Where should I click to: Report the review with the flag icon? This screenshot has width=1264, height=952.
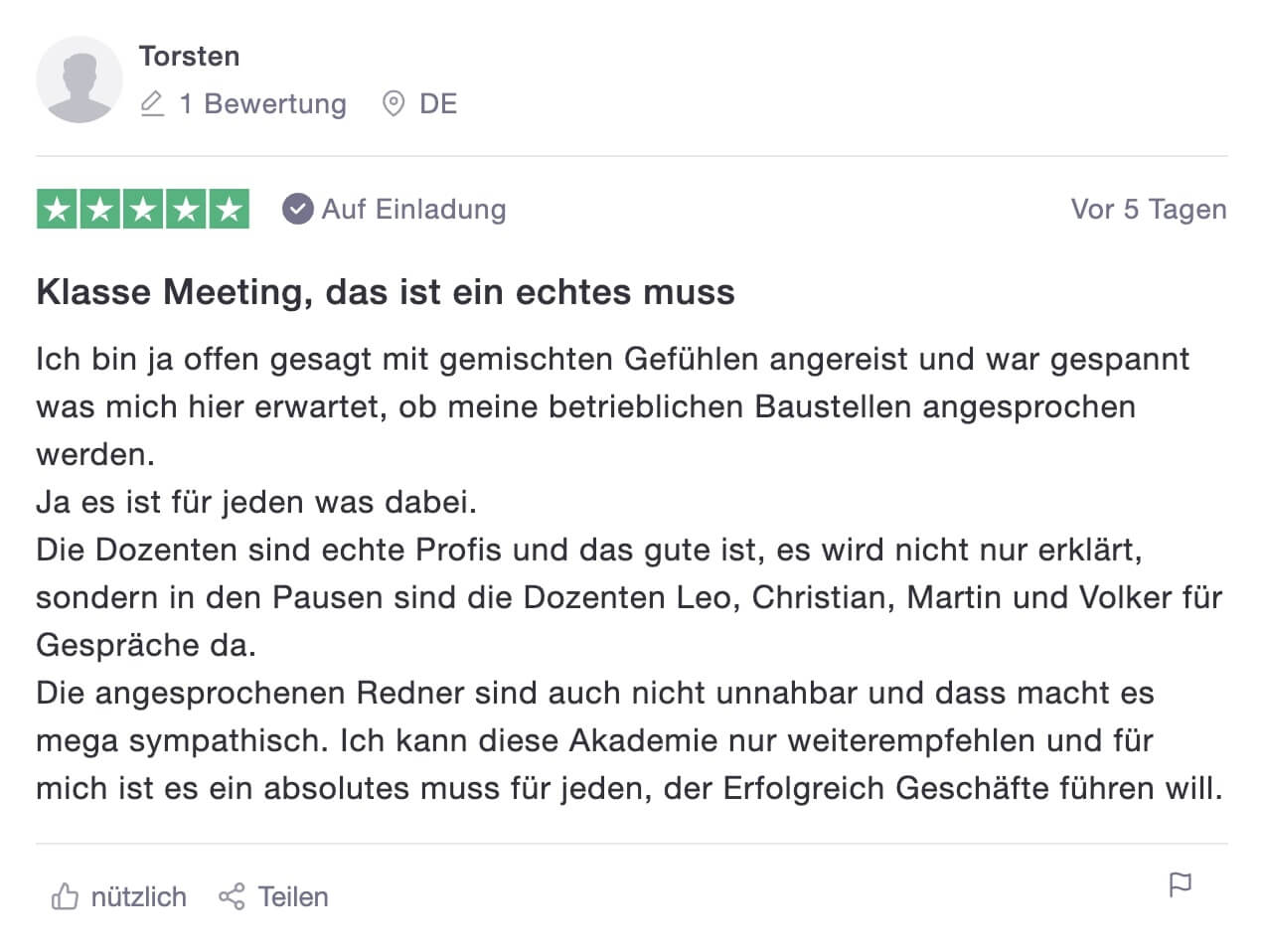pos(1181,884)
